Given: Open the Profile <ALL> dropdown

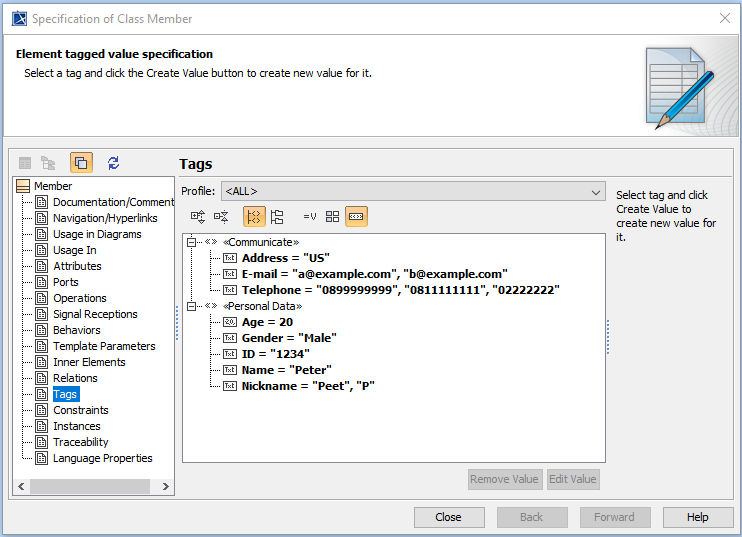Looking at the screenshot, I should coord(413,191).
